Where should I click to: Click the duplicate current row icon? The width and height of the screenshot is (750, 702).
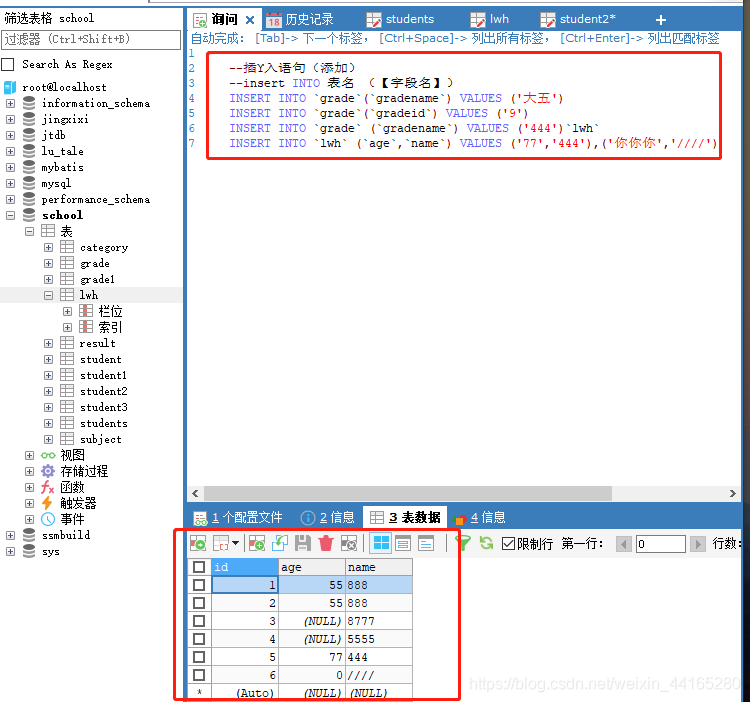280,543
